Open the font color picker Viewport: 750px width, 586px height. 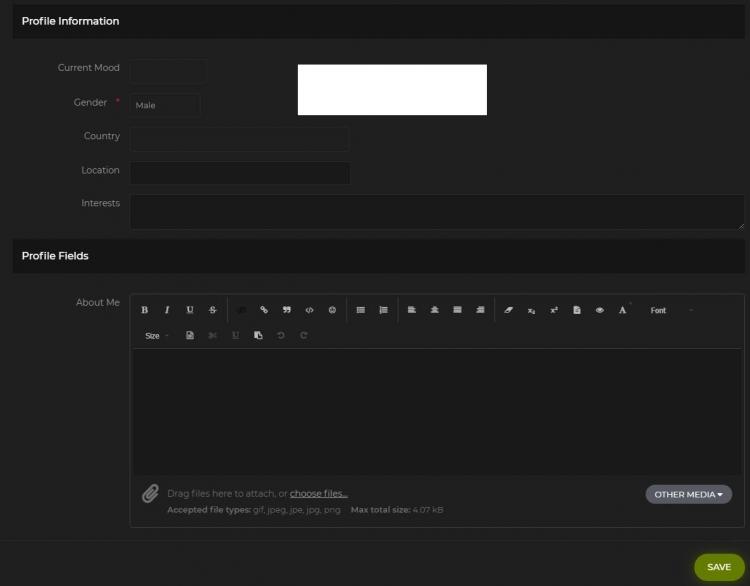click(623, 310)
